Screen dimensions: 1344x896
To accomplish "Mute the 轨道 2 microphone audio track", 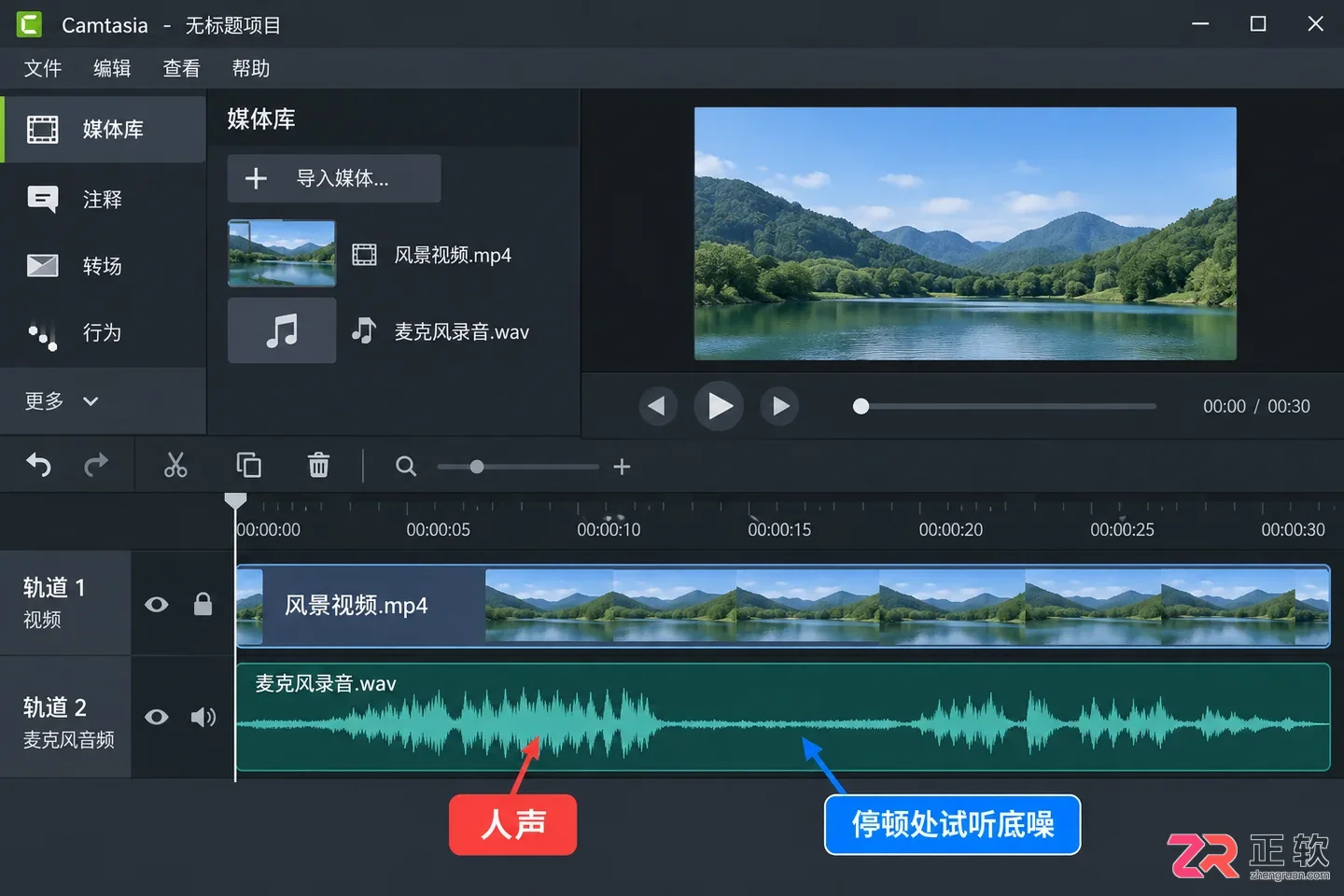I will point(203,717).
